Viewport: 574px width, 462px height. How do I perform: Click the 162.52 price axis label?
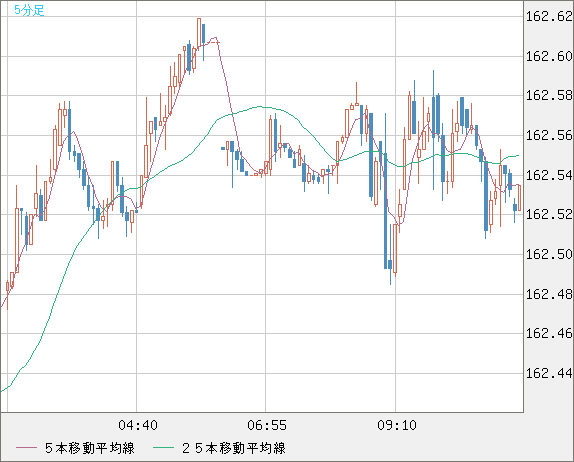point(549,214)
